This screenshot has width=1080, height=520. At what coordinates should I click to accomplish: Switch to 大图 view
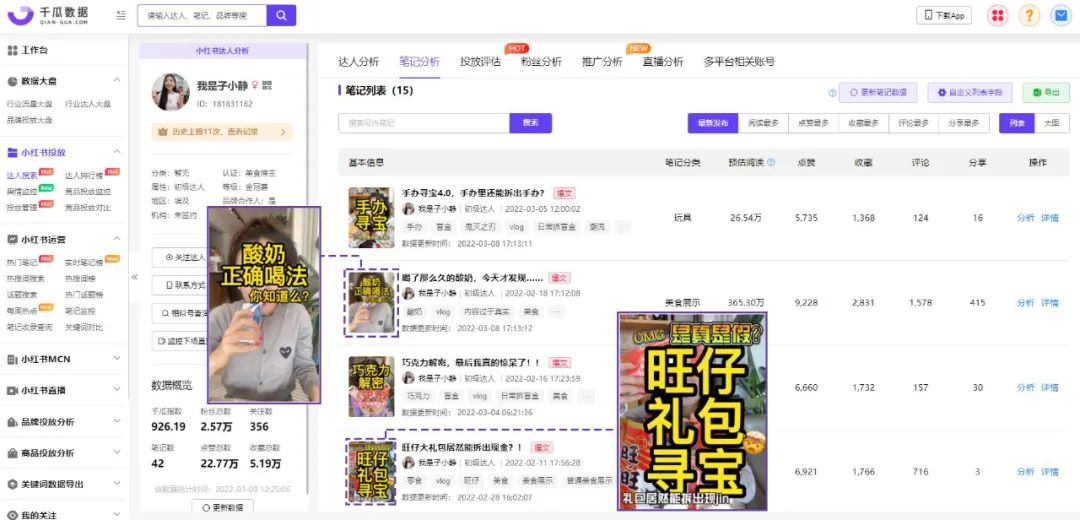(1052, 123)
